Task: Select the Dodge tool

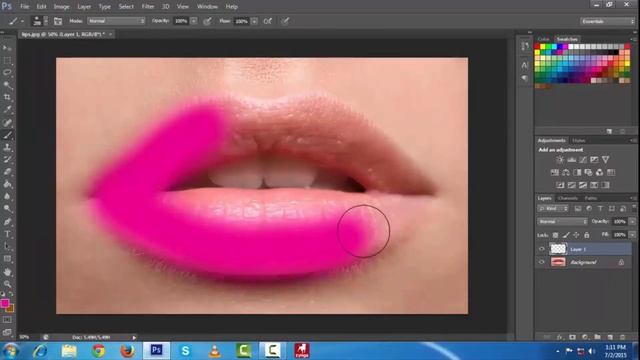Action: click(7, 209)
